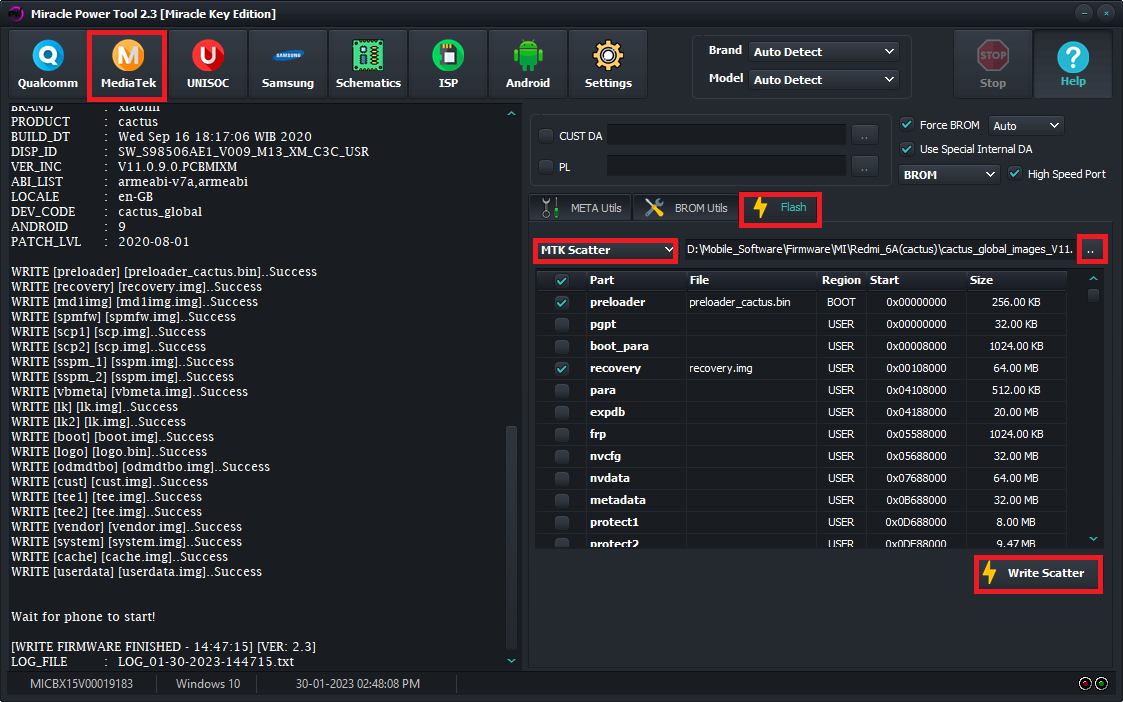Toggle select-all checkbox in Part header
The height and width of the screenshot is (702, 1123).
tap(562, 280)
